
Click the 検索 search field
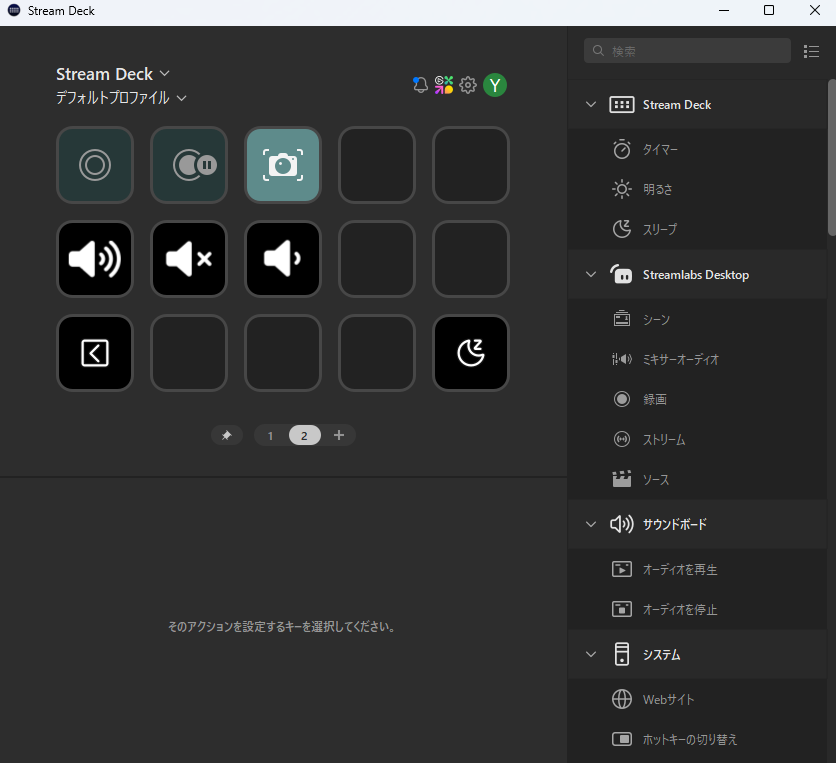[687, 51]
